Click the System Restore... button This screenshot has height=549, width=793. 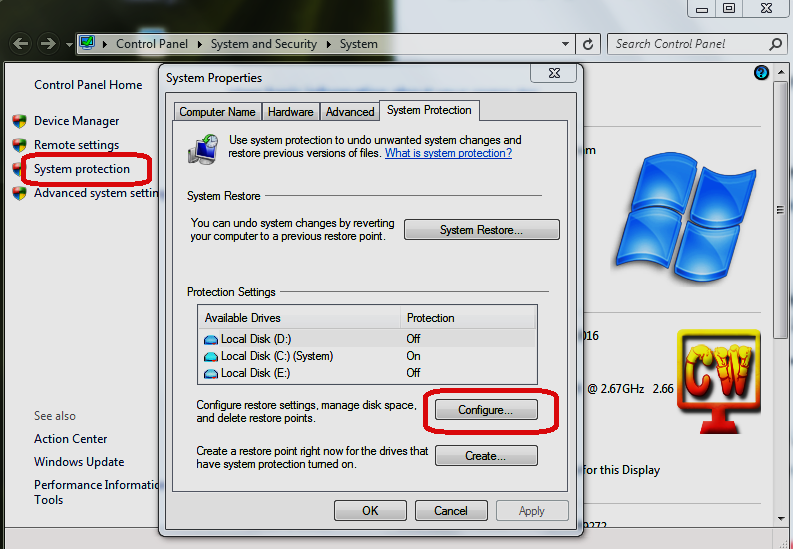coord(481,230)
